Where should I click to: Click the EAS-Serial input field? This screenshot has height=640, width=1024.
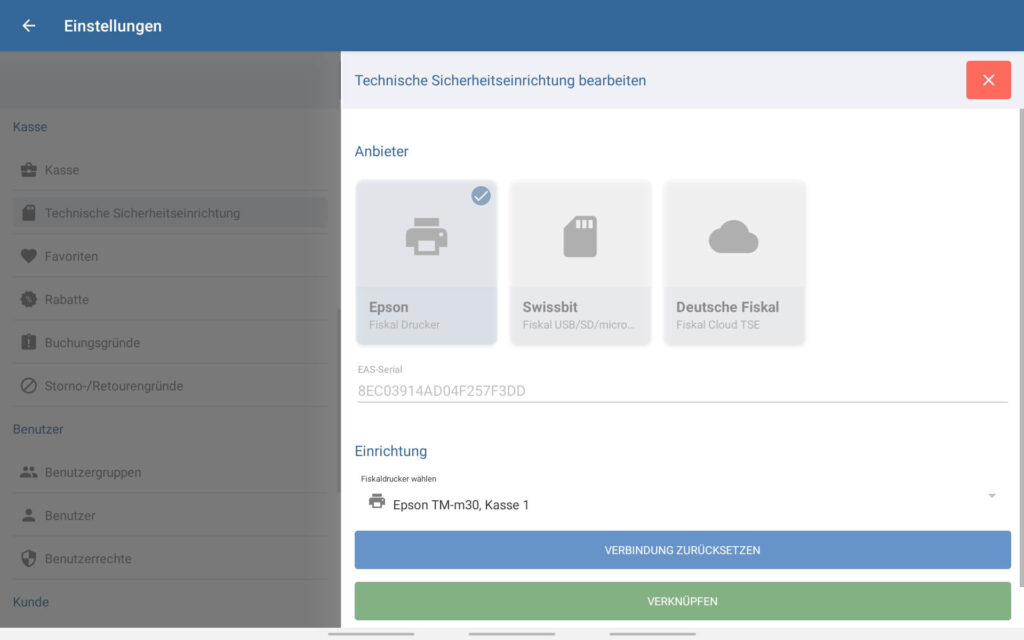coord(680,390)
